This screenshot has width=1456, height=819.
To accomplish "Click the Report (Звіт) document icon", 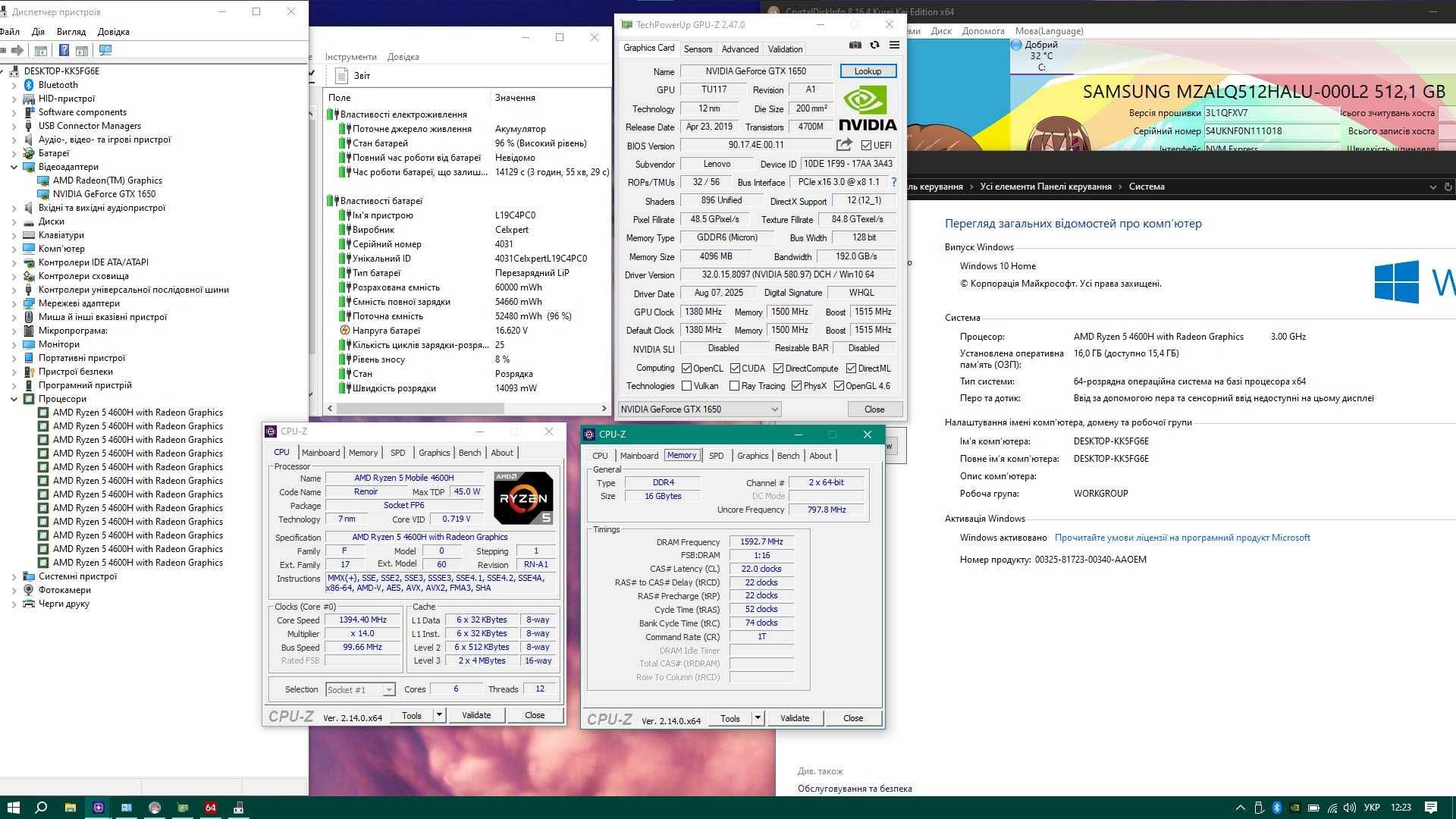I will (341, 75).
